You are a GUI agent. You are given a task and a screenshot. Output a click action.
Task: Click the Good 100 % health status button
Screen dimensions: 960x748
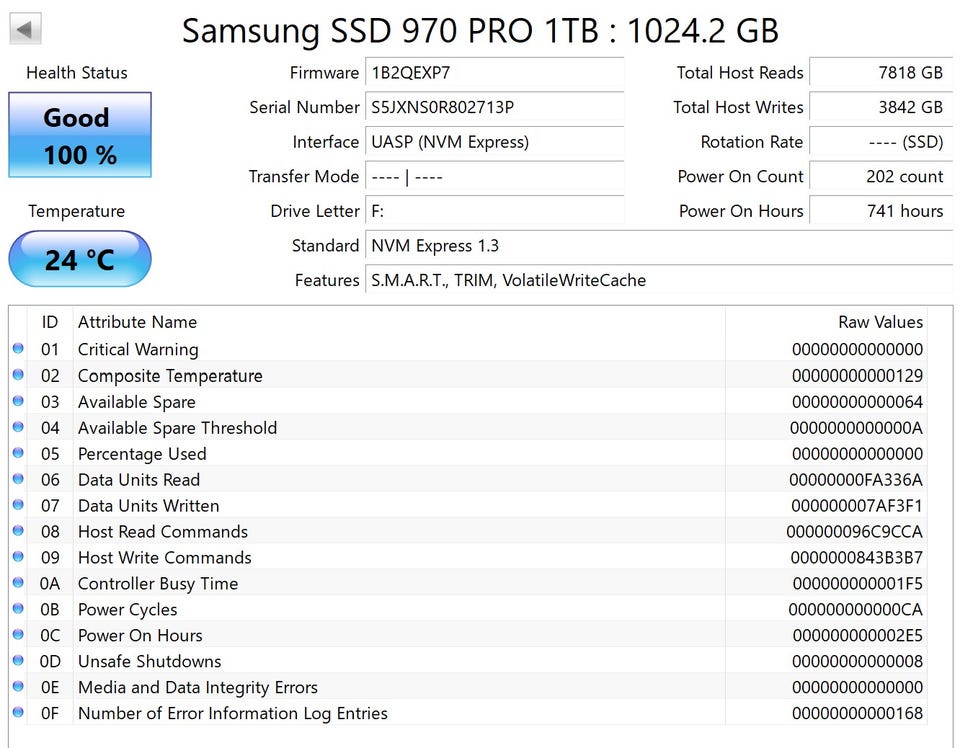(80, 135)
